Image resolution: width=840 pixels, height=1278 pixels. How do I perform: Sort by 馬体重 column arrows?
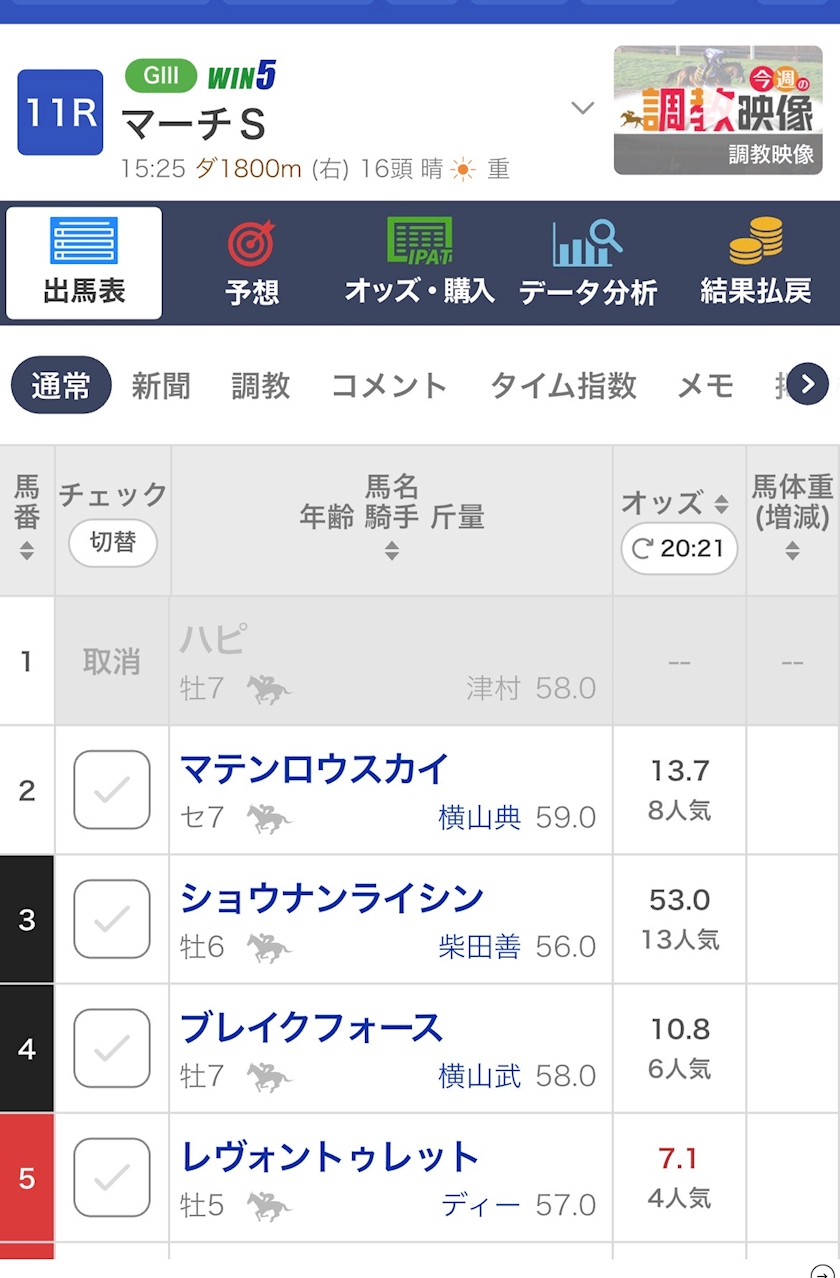coord(792,550)
